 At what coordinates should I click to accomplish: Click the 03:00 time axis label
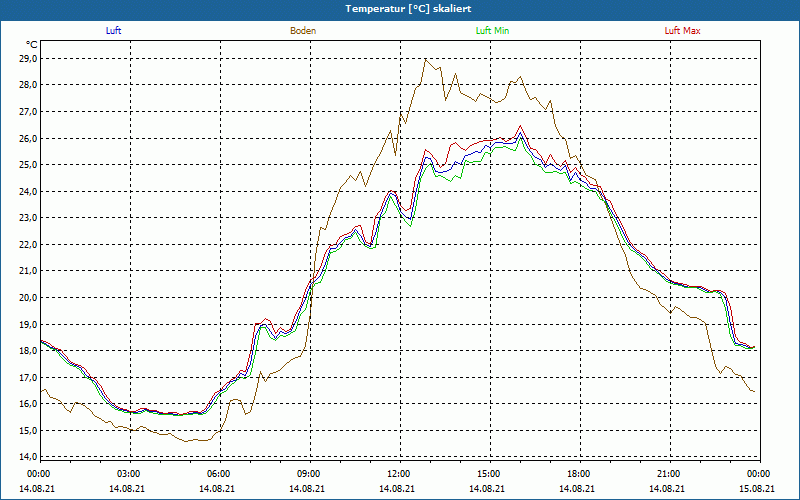pos(129,474)
